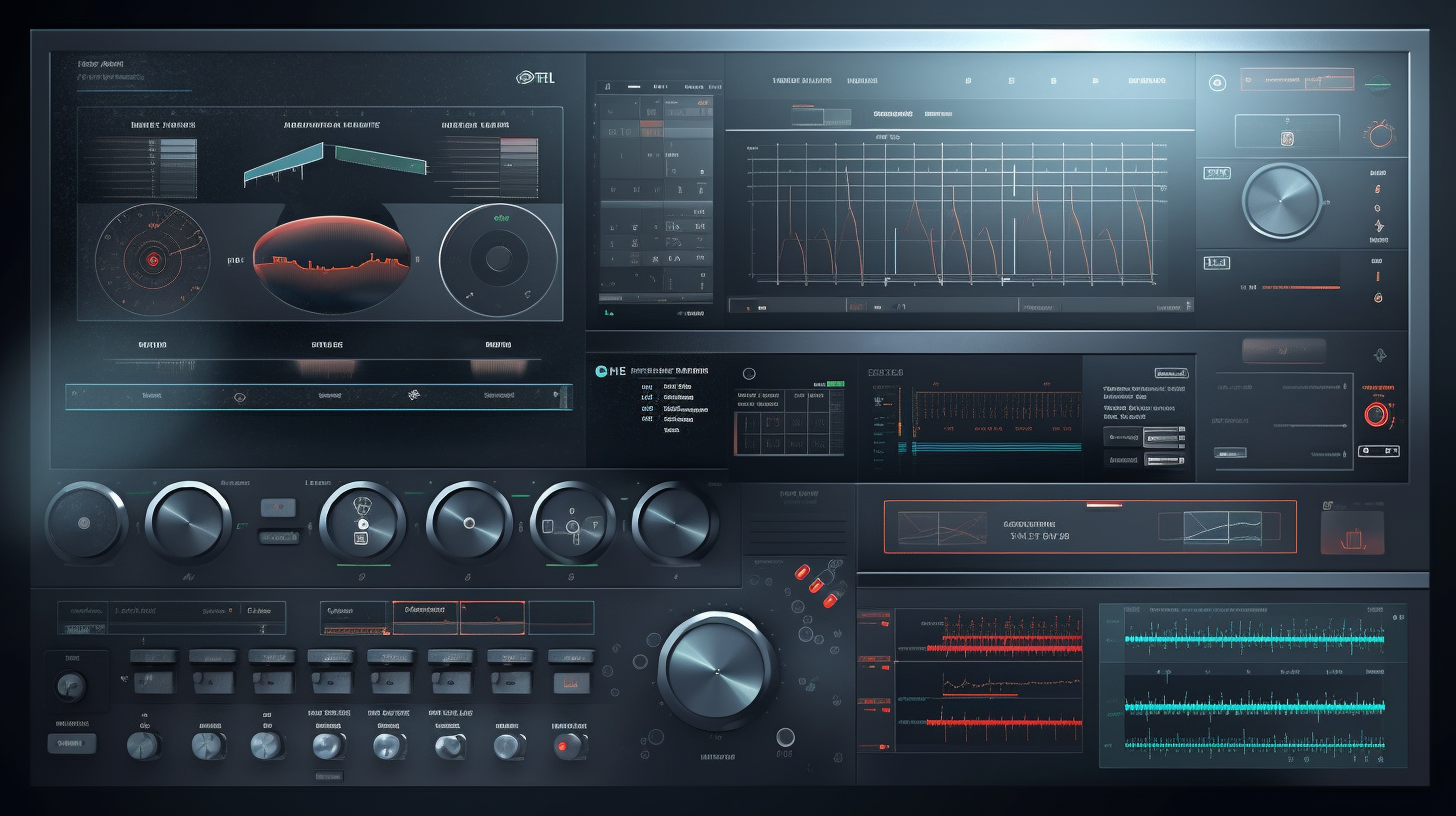Click the knot-shaped icon in the teal-outlined strip

click(414, 396)
